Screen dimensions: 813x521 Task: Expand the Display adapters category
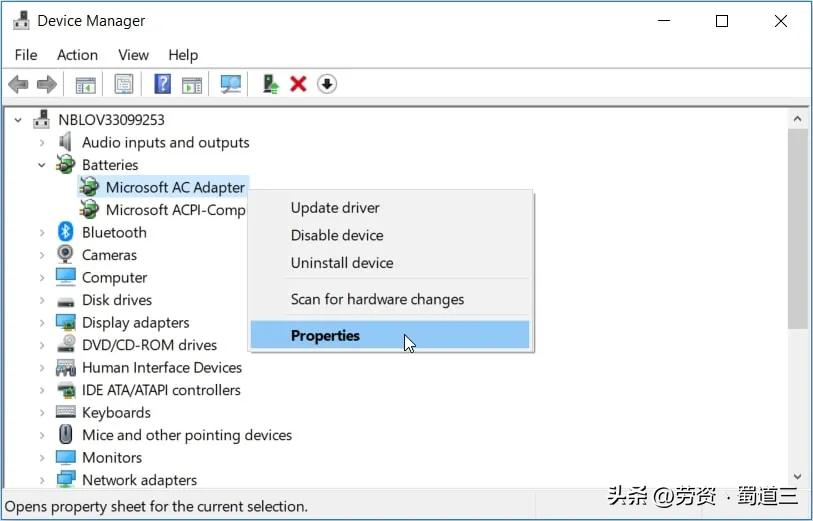point(42,322)
